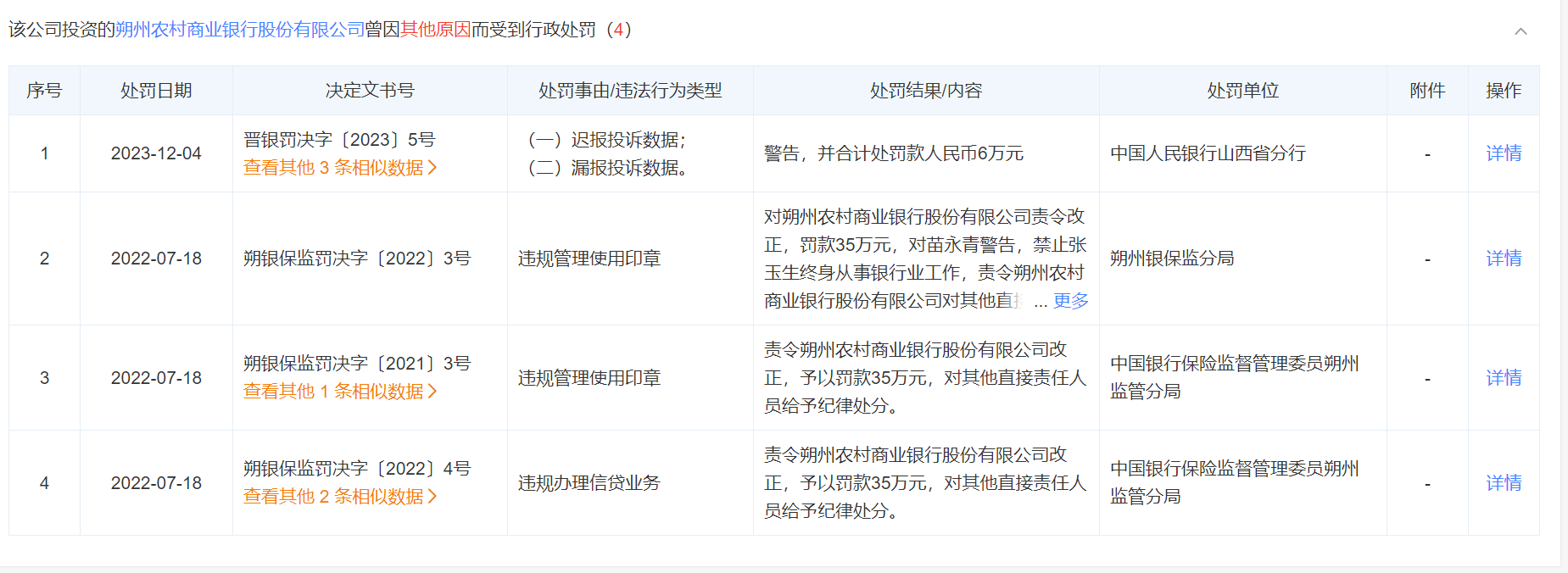This screenshot has height=573, width=1568.
Task: Click the 处罚事由/违法行为类型 header
Action: 630,91
